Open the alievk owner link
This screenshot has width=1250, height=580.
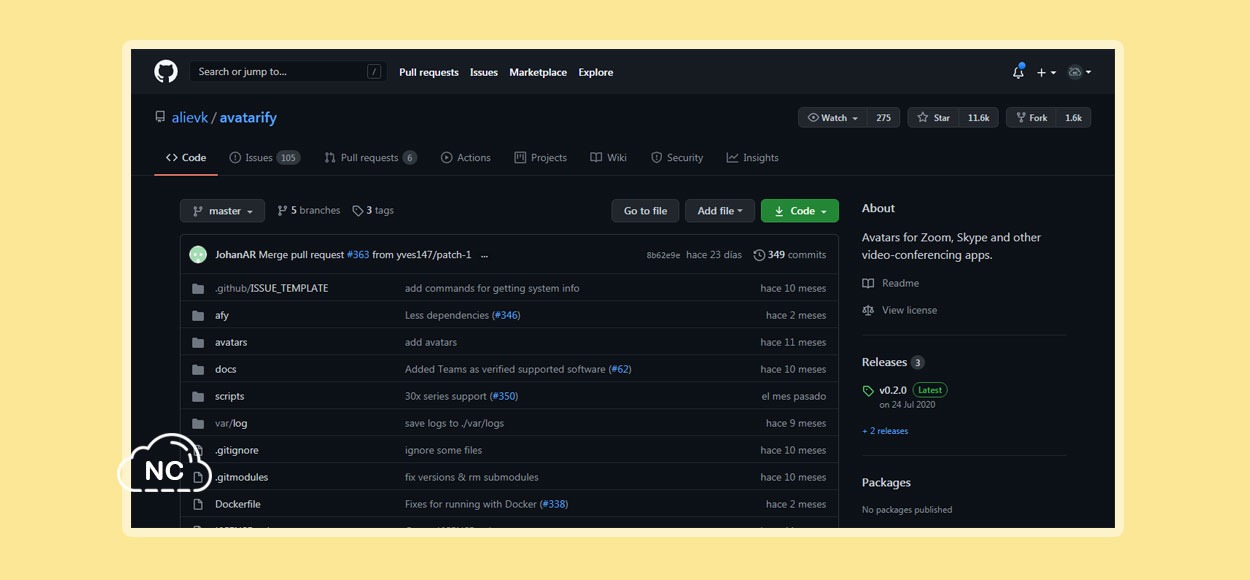pos(189,118)
